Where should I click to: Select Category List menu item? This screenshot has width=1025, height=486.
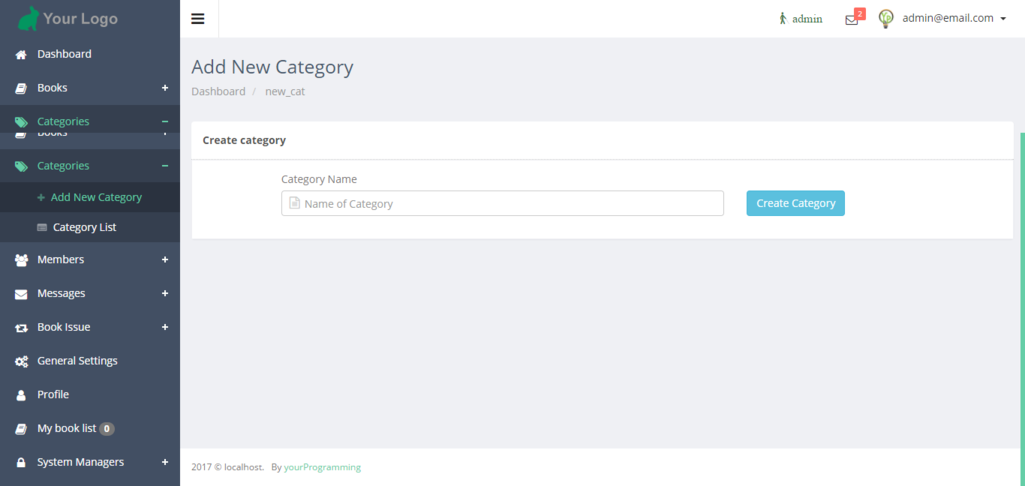(x=84, y=228)
